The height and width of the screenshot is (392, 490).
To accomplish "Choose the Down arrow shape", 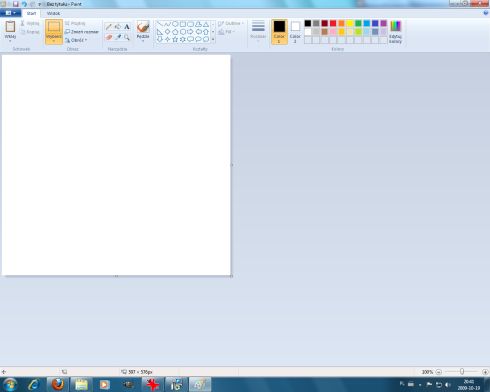I will tap(160, 39).
